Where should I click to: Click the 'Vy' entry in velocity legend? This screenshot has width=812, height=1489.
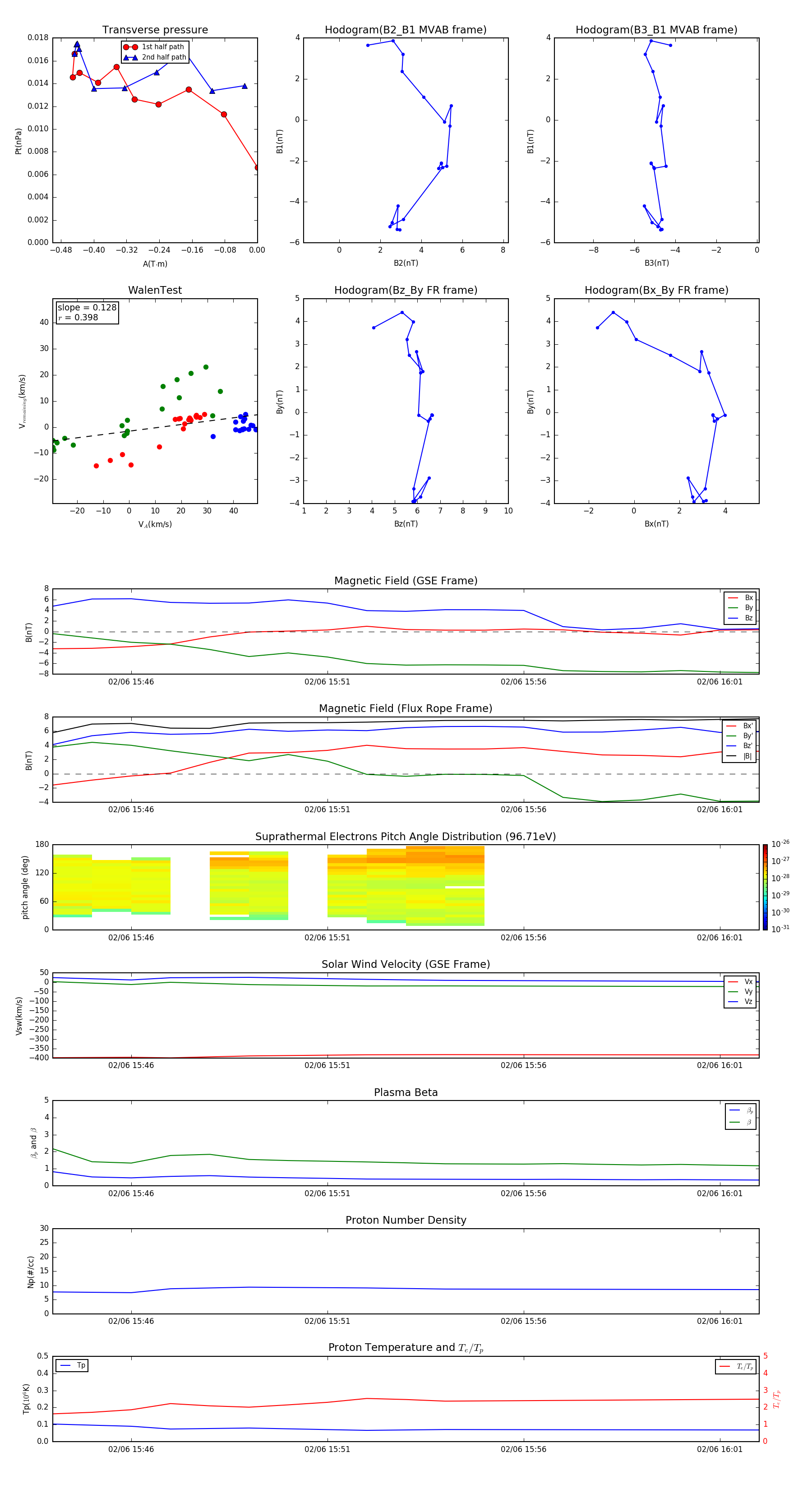tap(740, 991)
